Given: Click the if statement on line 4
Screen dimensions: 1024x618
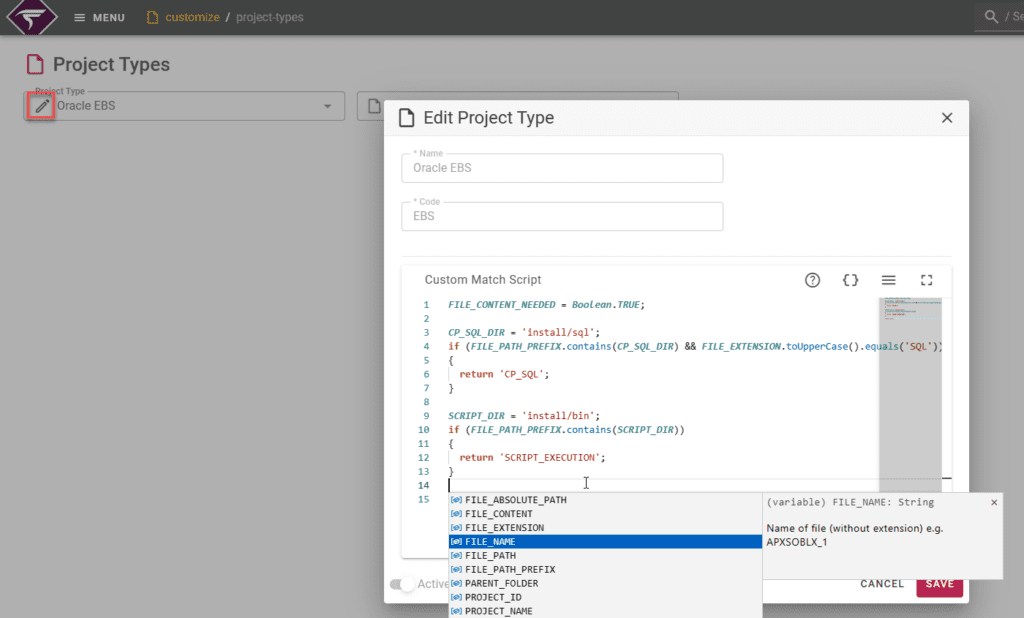Looking at the screenshot, I should [x=696, y=347].
